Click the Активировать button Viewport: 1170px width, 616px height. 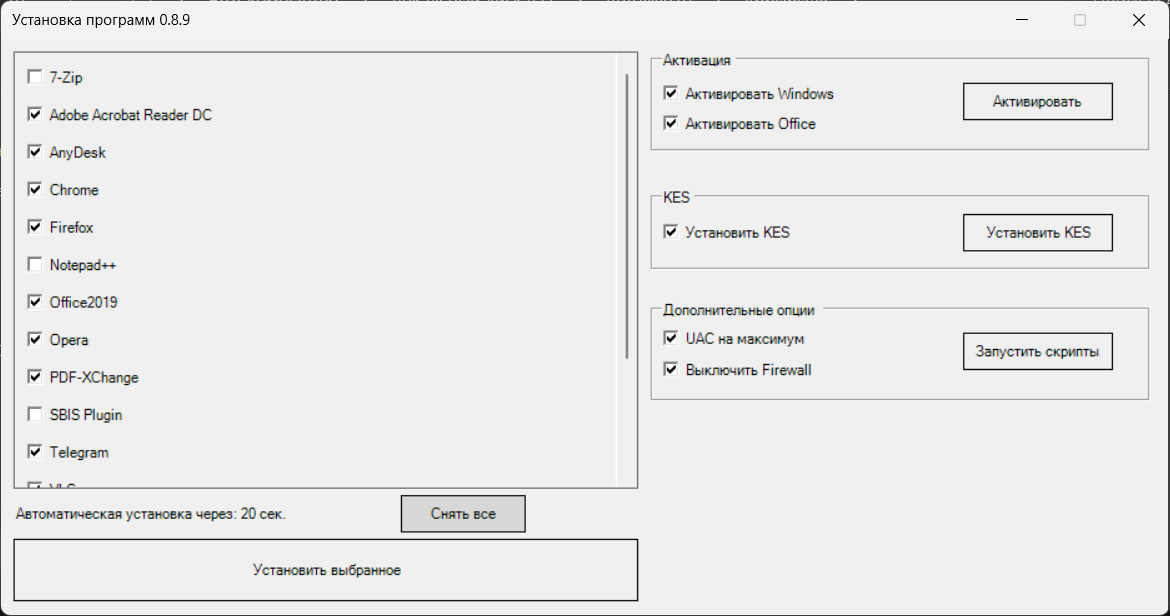(x=1037, y=101)
